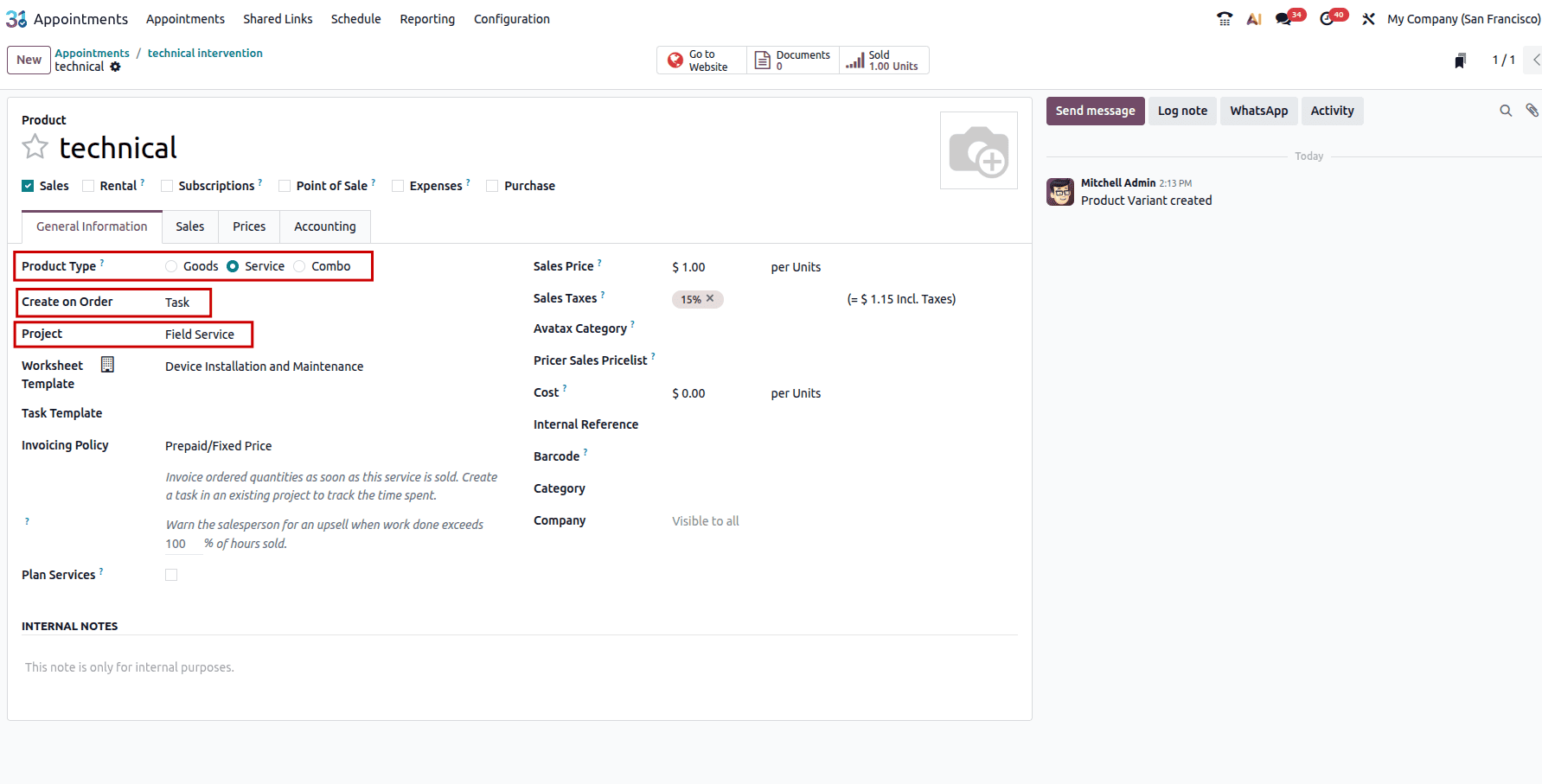Click the Log note button
The image size is (1542, 784).
click(x=1182, y=111)
